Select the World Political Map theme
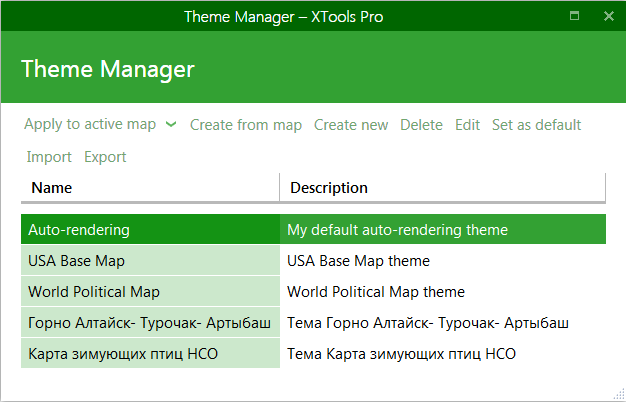Viewport: 626px width, 402px height. pos(151,292)
